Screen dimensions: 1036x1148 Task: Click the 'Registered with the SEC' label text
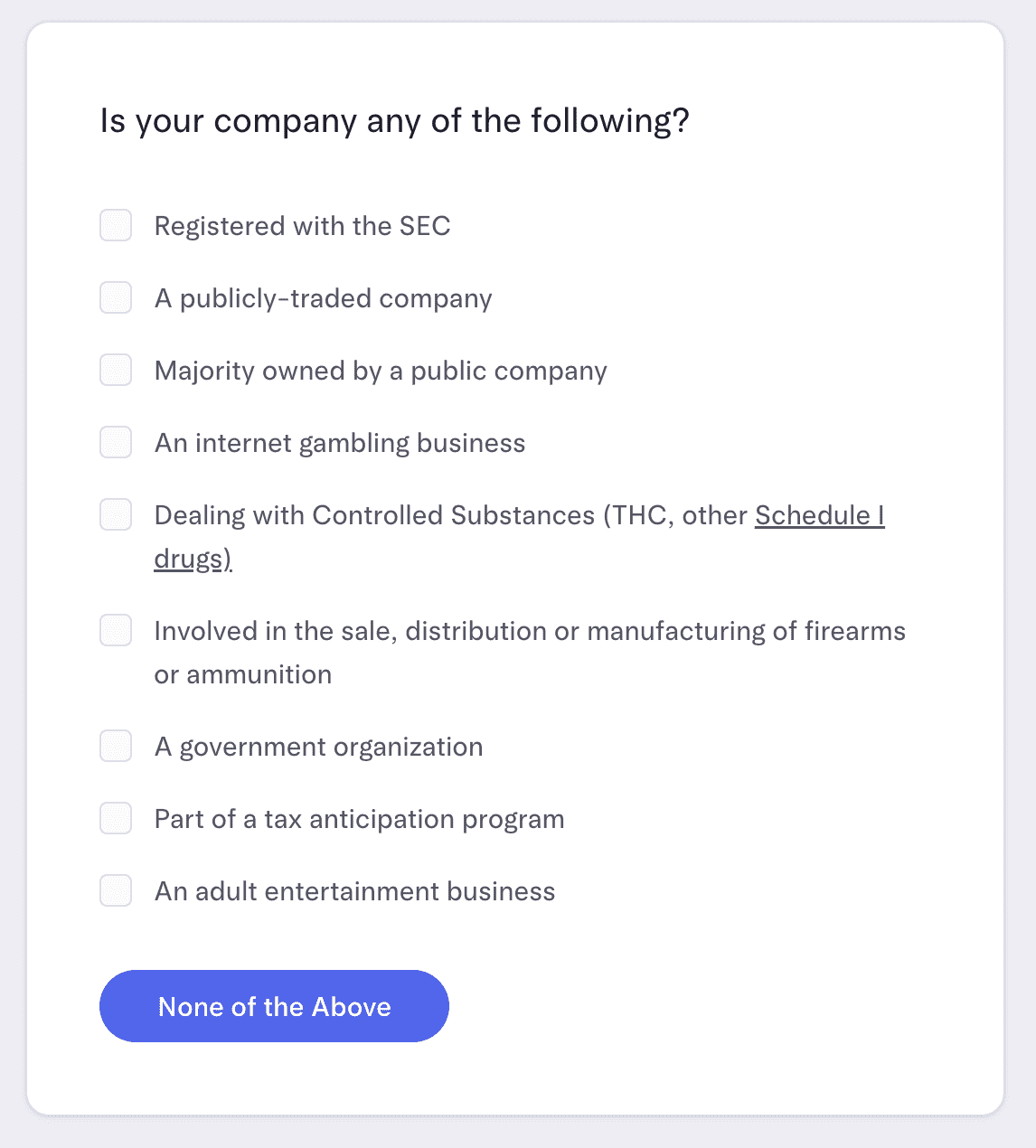click(302, 226)
